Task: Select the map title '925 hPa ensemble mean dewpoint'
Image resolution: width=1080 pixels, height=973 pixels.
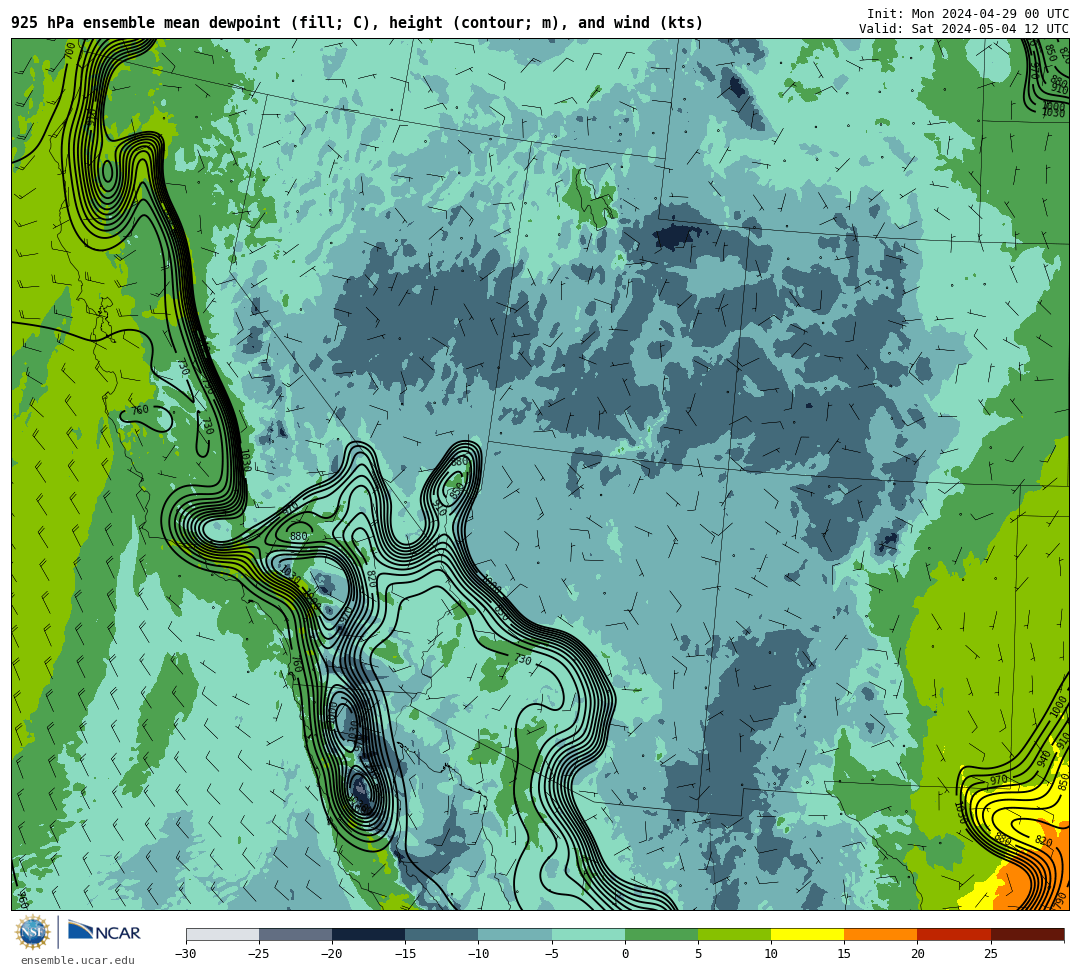Action: coord(146,23)
